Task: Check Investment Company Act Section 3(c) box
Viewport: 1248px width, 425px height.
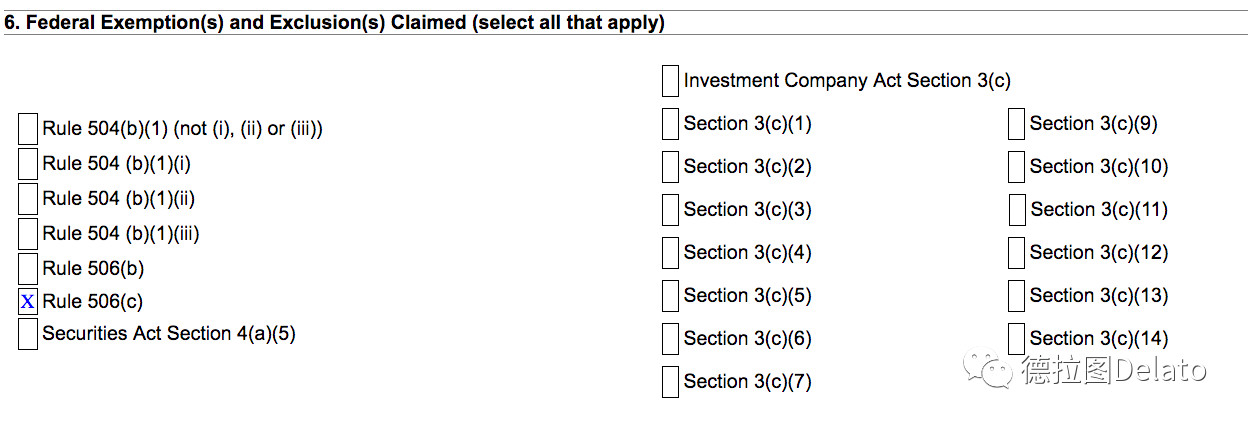Action: (670, 81)
